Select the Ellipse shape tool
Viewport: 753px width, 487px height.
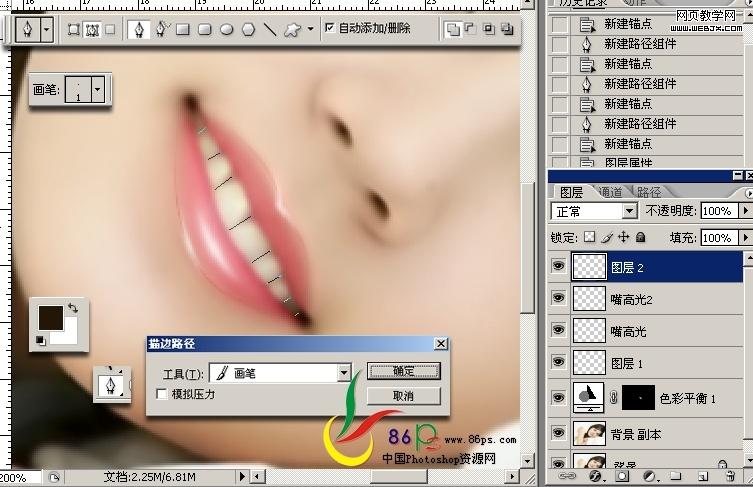click(x=227, y=30)
